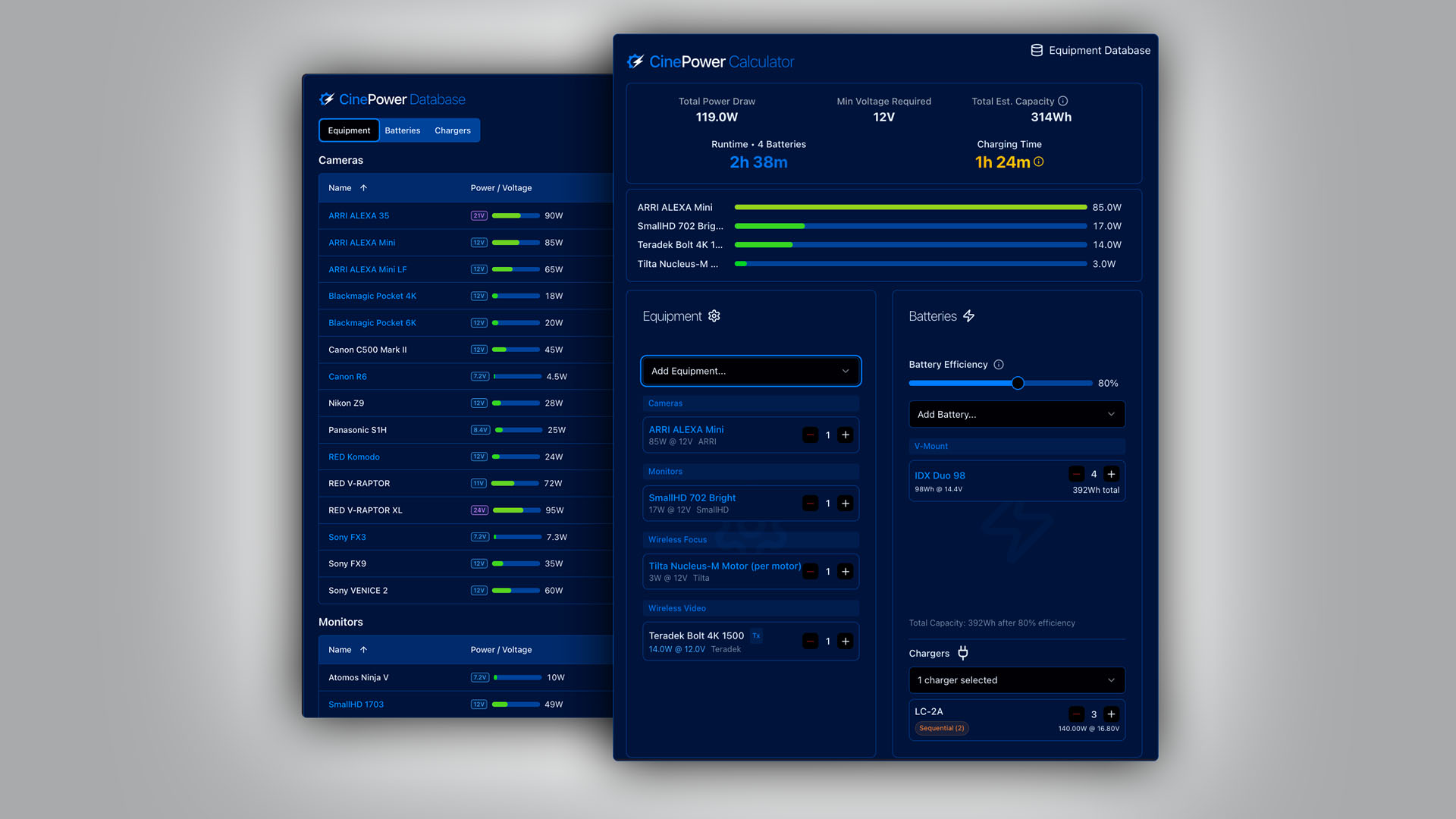
Task: Click Power / Voltage header in Cameras table
Action: 501,188
